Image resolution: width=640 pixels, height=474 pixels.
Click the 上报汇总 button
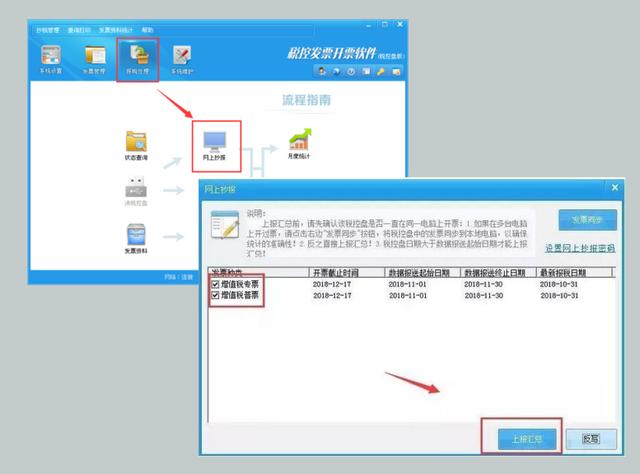(527, 439)
